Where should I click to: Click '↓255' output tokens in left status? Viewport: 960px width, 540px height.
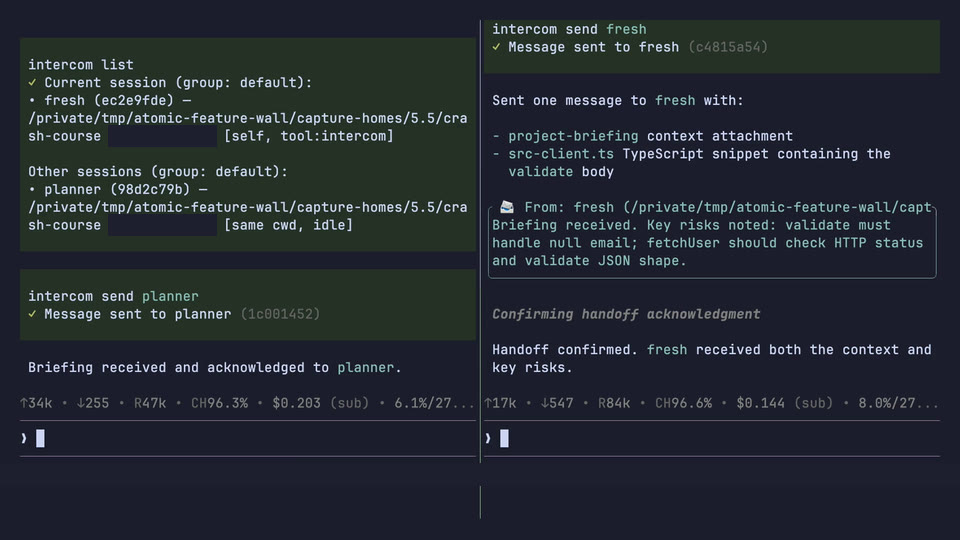93,403
